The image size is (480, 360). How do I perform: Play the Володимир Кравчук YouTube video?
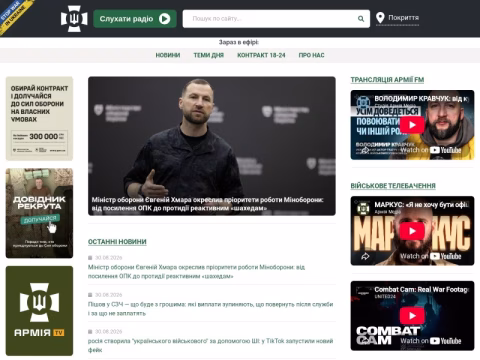412,125
